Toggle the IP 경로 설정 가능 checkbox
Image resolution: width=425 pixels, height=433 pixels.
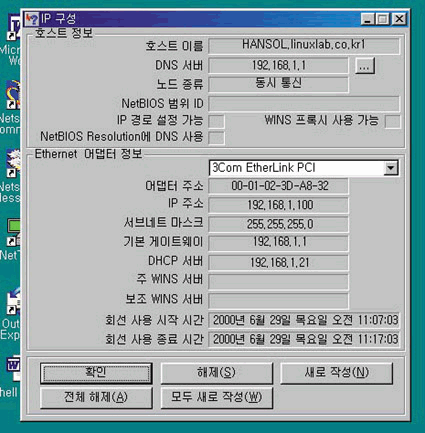click(x=216, y=121)
